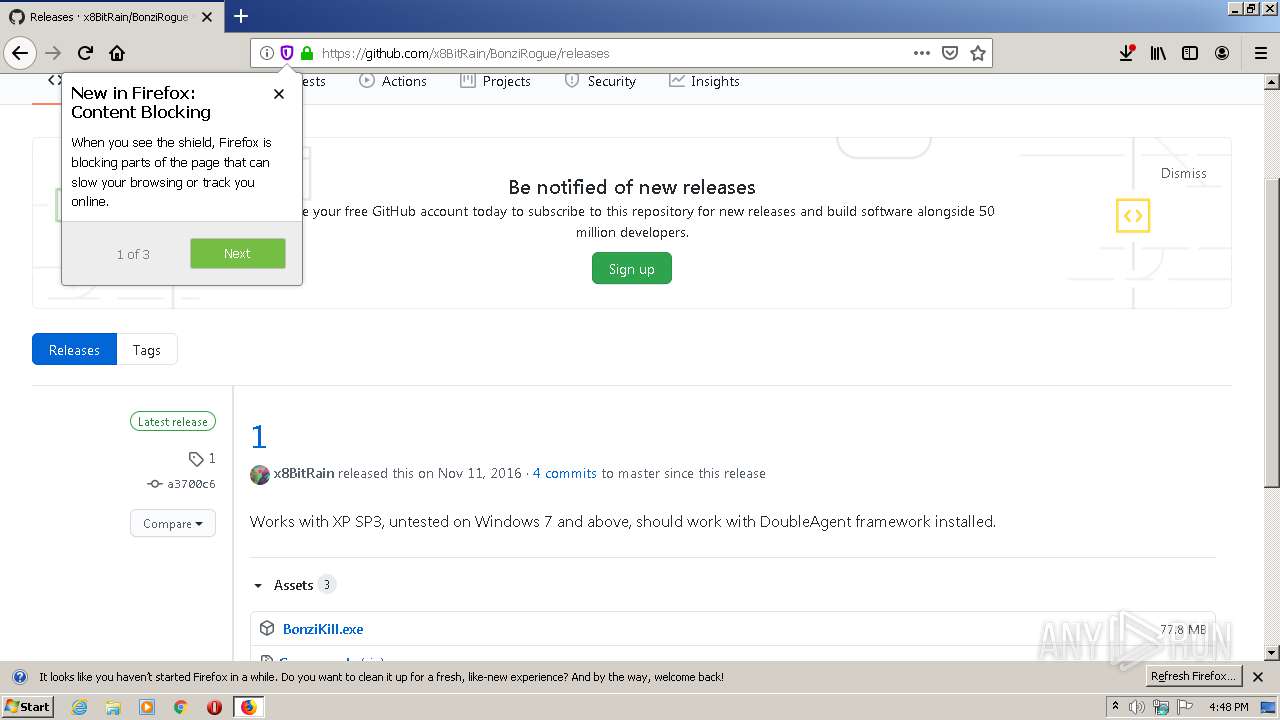The width and height of the screenshot is (1280, 720).
Task: Open Opera from taskbar
Action: 214,707
